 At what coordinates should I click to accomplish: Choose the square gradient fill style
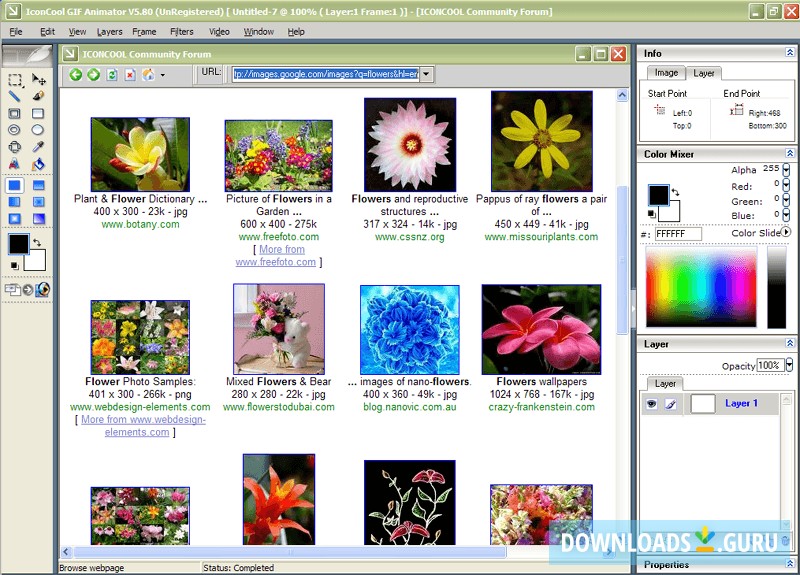(x=15, y=219)
